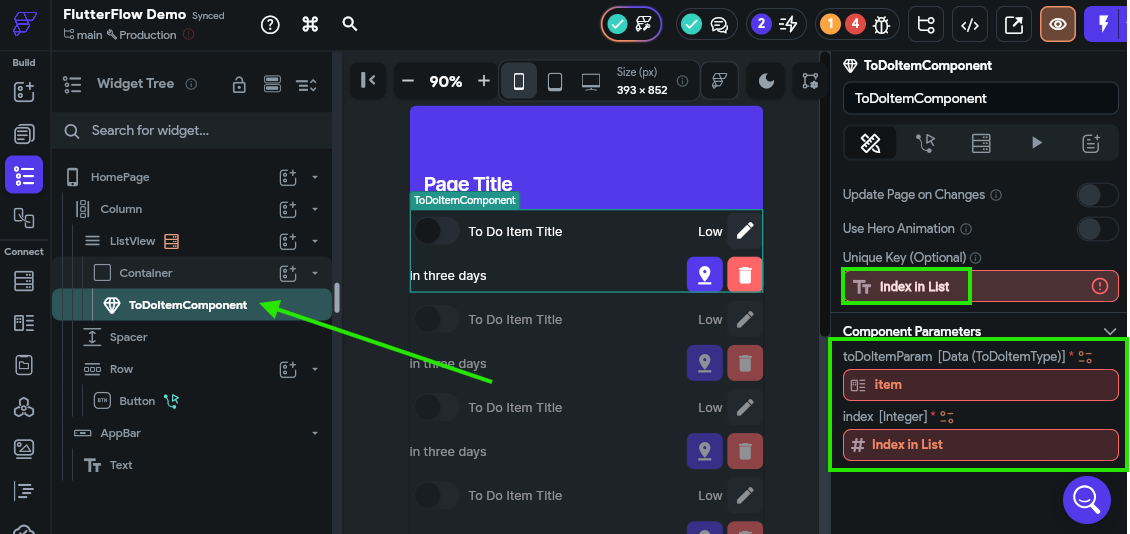1130x534 pixels.
Task: Open the Firestore database sidebar icon
Action: point(24,282)
